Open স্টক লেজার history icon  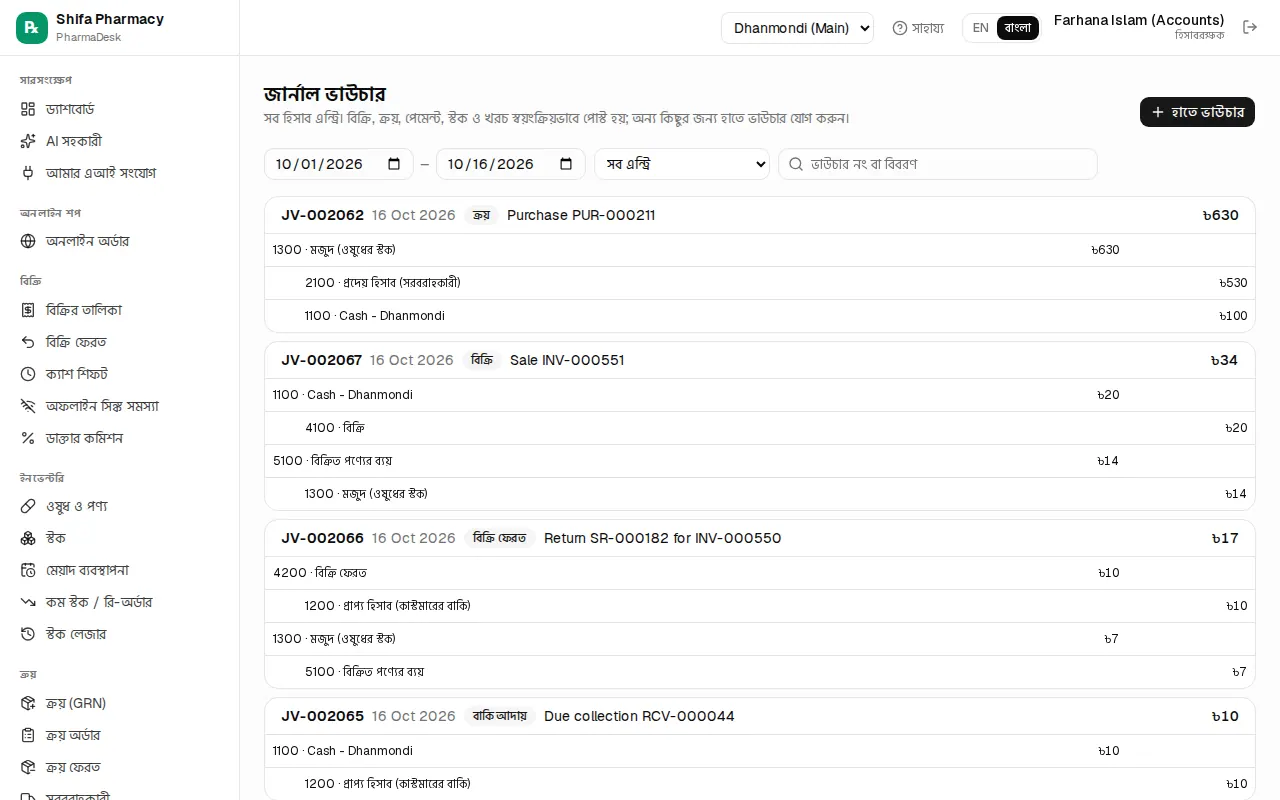point(28,634)
